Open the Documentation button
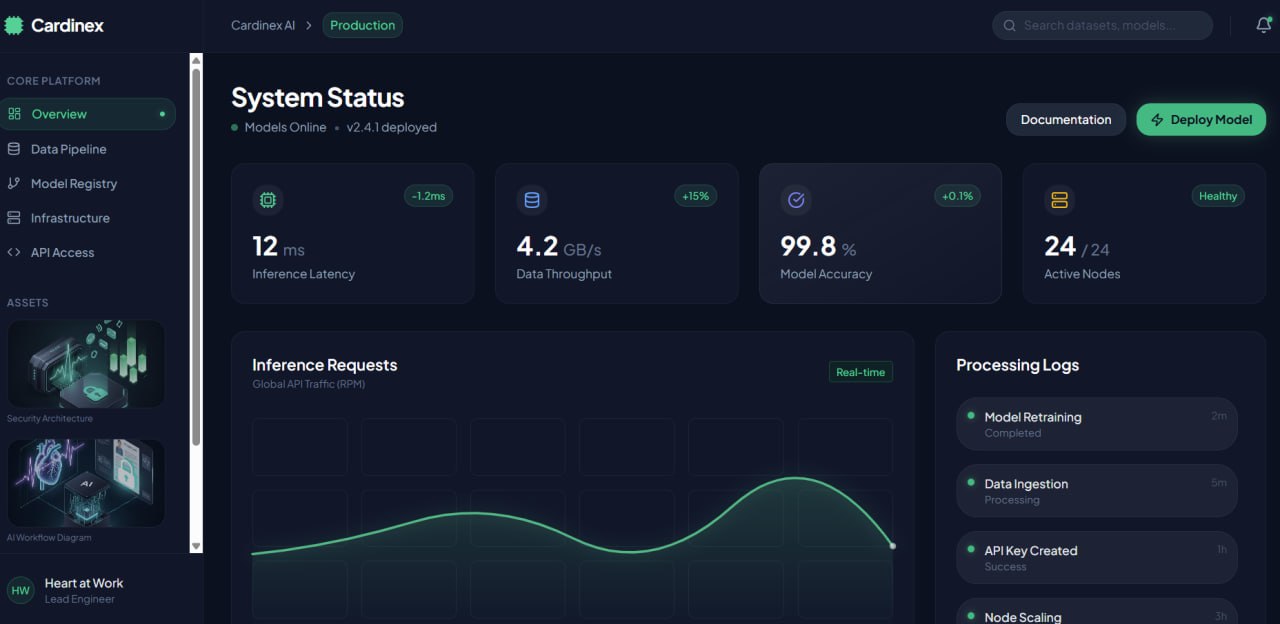This screenshot has width=1280, height=624. [1066, 119]
